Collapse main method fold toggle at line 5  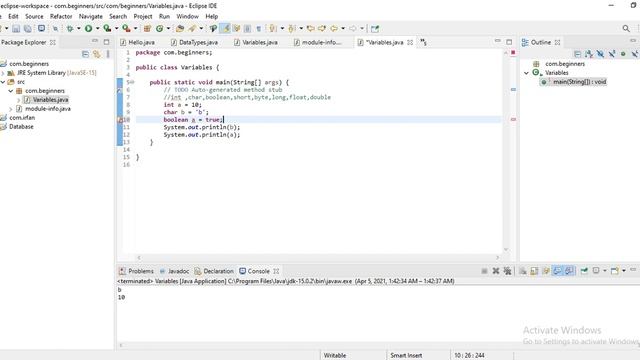point(132,82)
